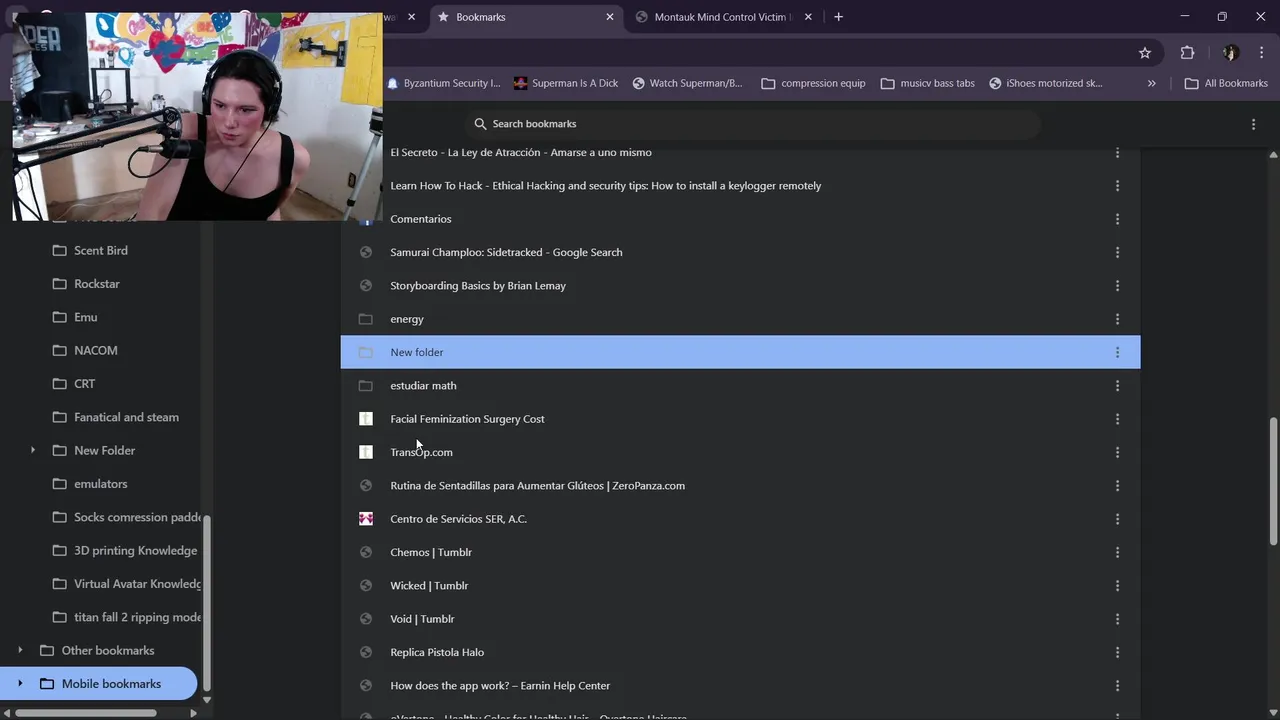Open more actions for Wicked Tumblr bookmark
The image size is (1280, 720).
1117,585
